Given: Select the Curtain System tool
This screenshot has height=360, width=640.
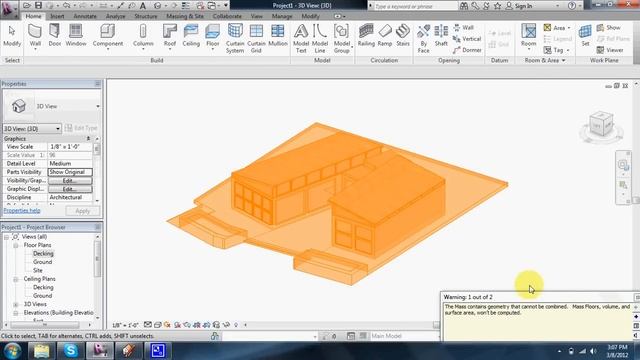Looking at the screenshot, I should pyautogui.click(x=235, y=39).
